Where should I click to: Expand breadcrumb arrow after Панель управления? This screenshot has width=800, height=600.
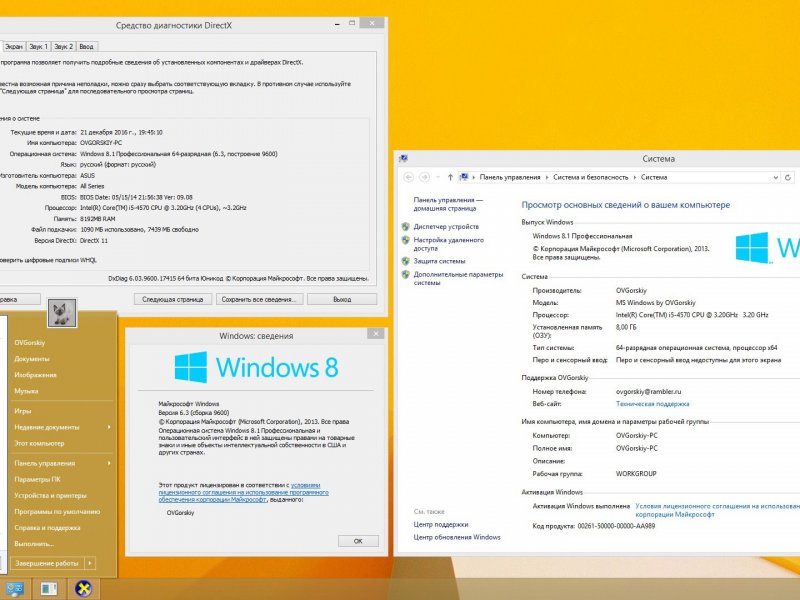click(x=546, y=177)
